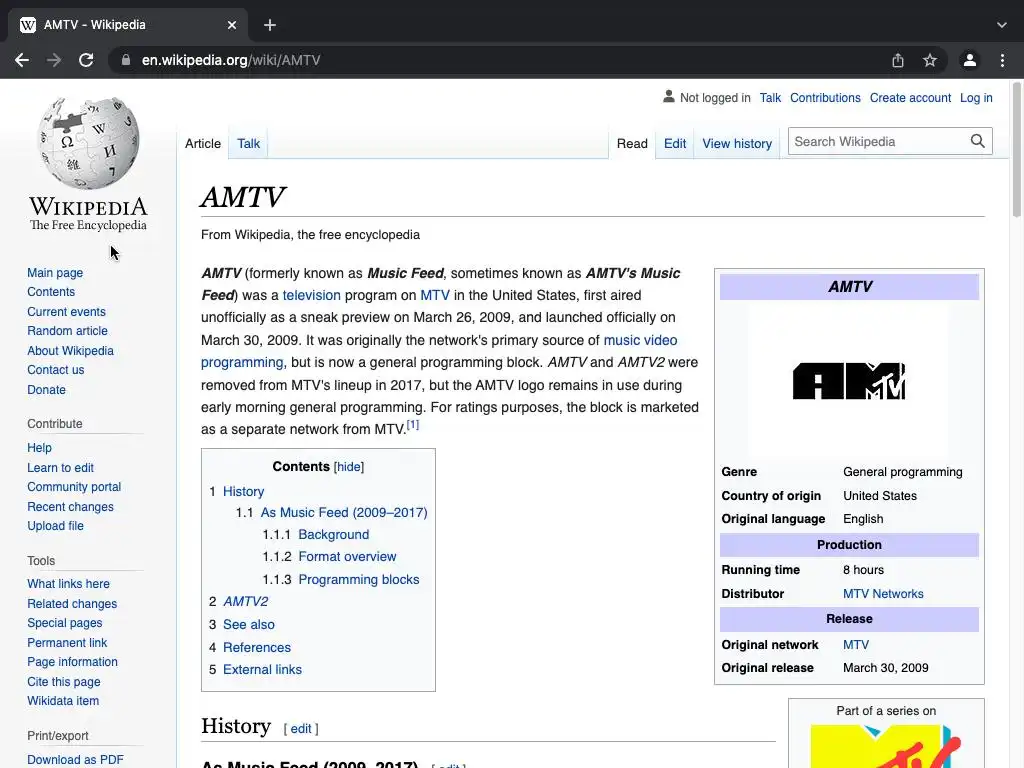The height and width of the screenshot is (768, 1024).
Task: Jump to See also in contents
Action: click(x=248, y=625)
